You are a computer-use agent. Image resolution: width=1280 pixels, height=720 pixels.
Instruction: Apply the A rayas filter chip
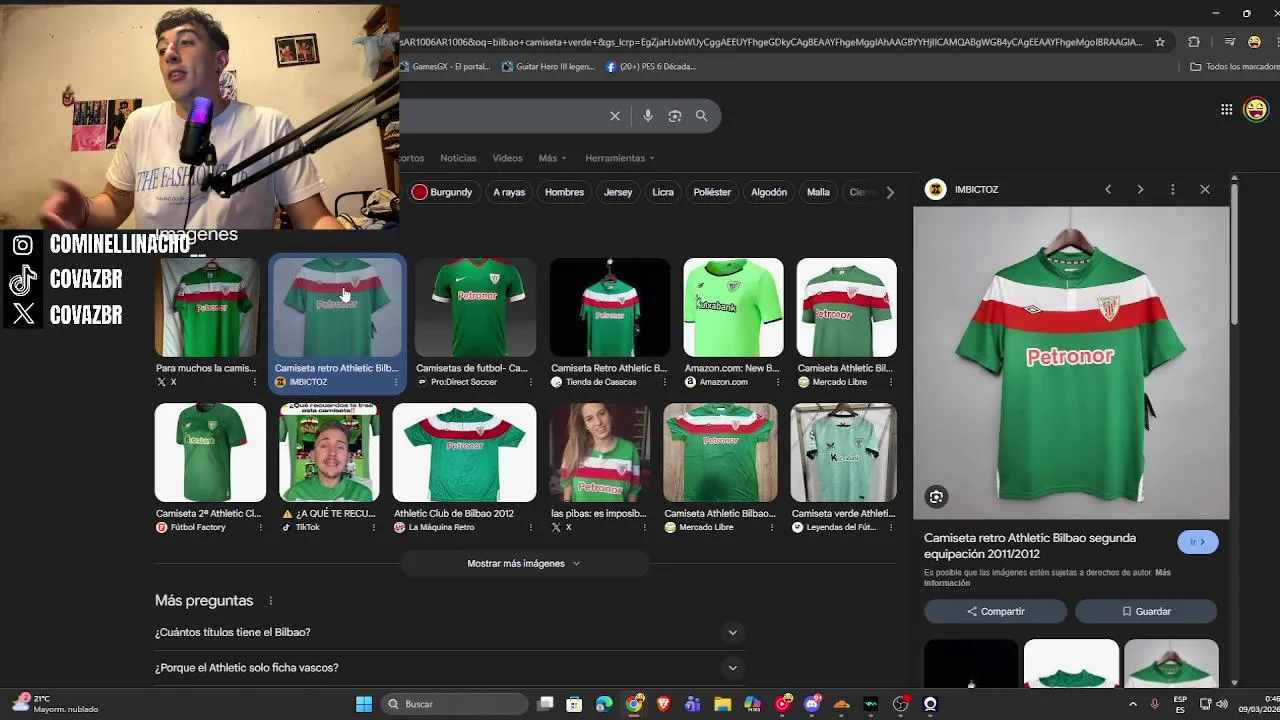point(509,192)
